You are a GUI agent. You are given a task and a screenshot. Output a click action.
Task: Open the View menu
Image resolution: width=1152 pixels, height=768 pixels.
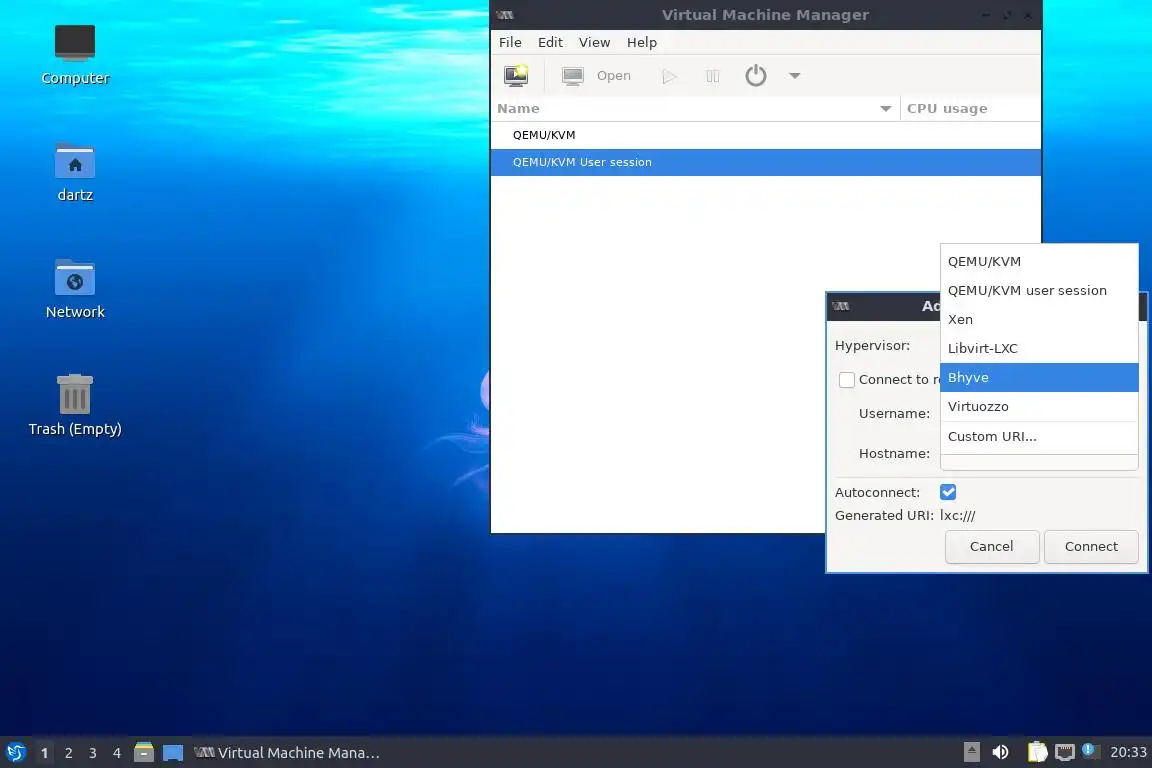[x=594, y=43]
